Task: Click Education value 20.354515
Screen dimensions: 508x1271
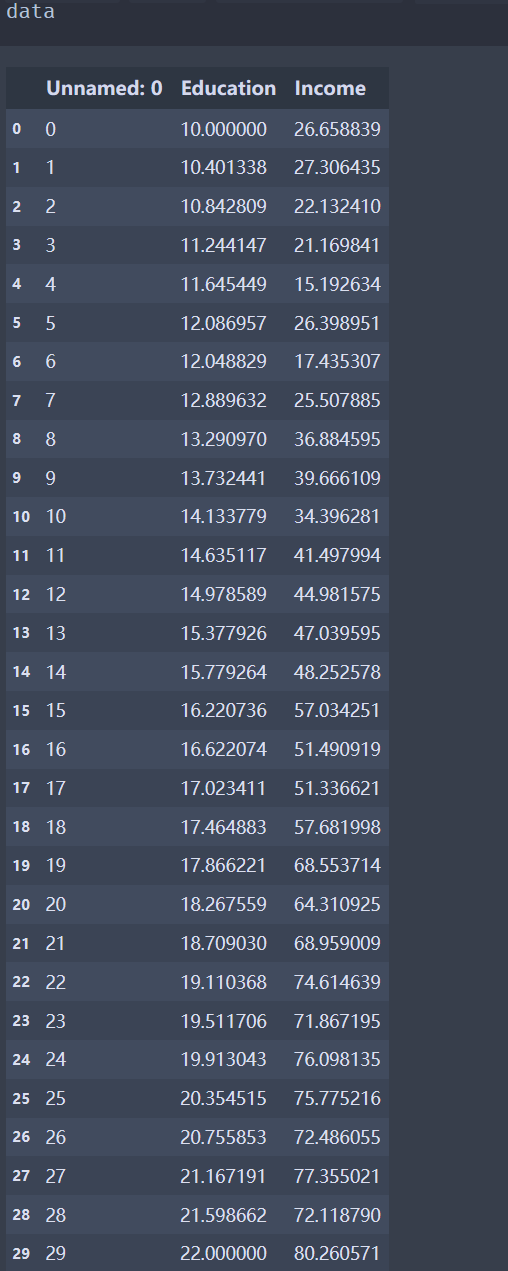Action: coord(224,1098)
